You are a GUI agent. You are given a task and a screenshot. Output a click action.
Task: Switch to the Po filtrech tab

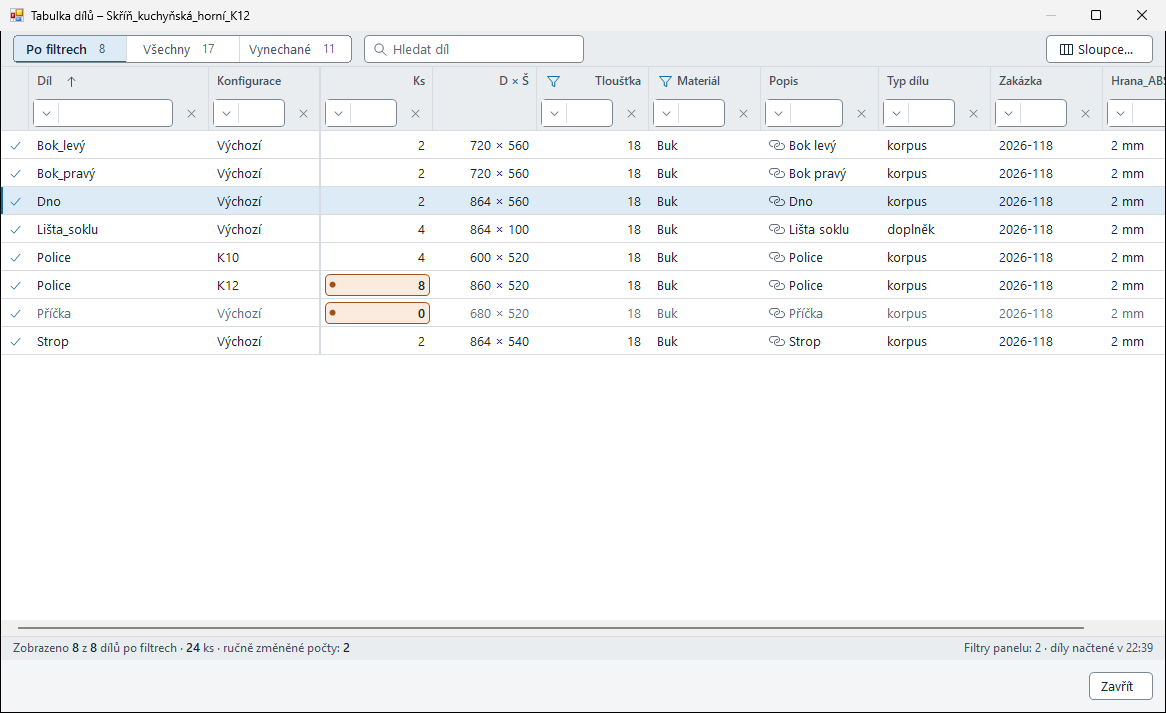(x=70, y=49)
